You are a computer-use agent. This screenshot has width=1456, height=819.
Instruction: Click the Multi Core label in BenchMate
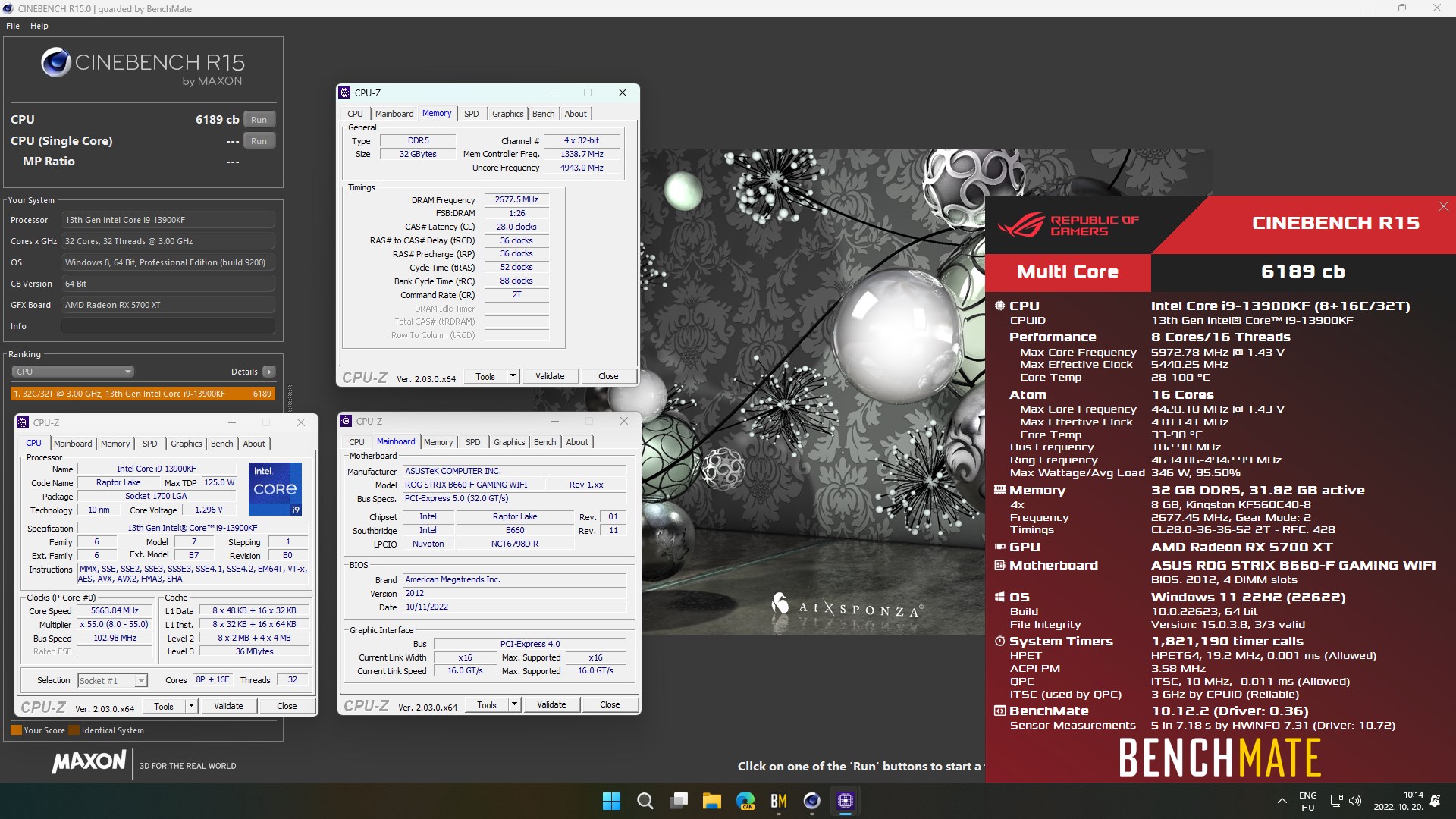click(x=1068, y=272)
